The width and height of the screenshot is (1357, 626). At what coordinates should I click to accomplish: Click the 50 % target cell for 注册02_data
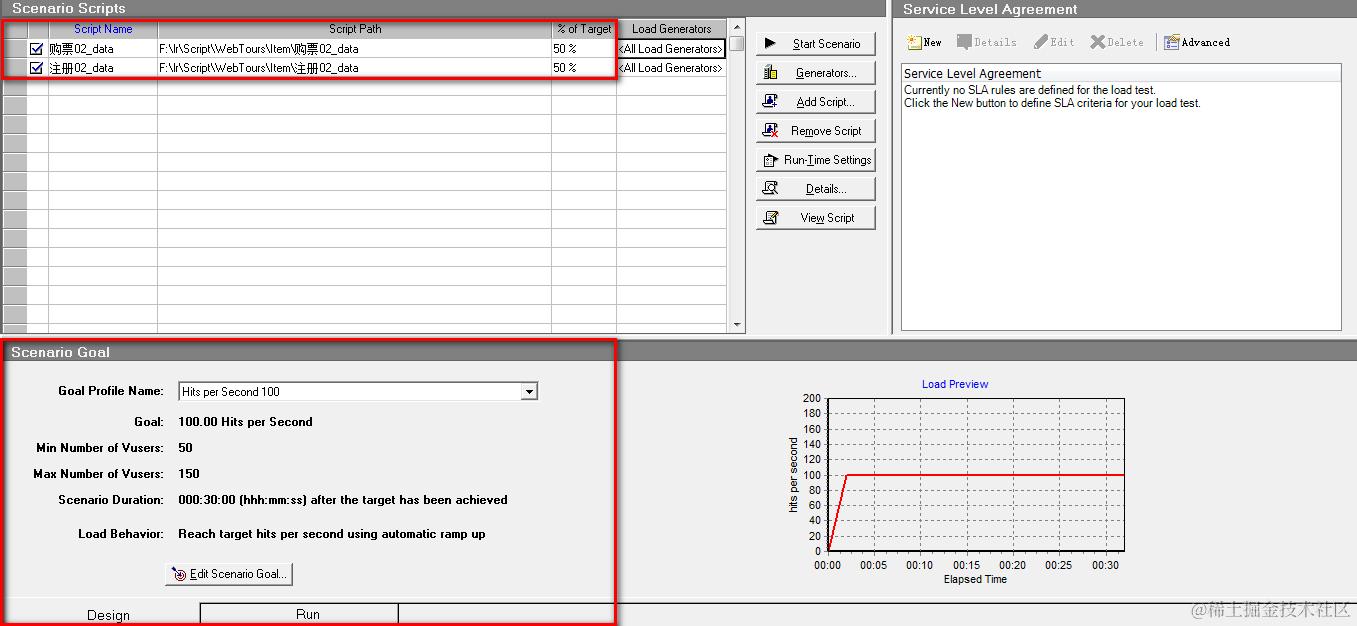tap(584, 68)
